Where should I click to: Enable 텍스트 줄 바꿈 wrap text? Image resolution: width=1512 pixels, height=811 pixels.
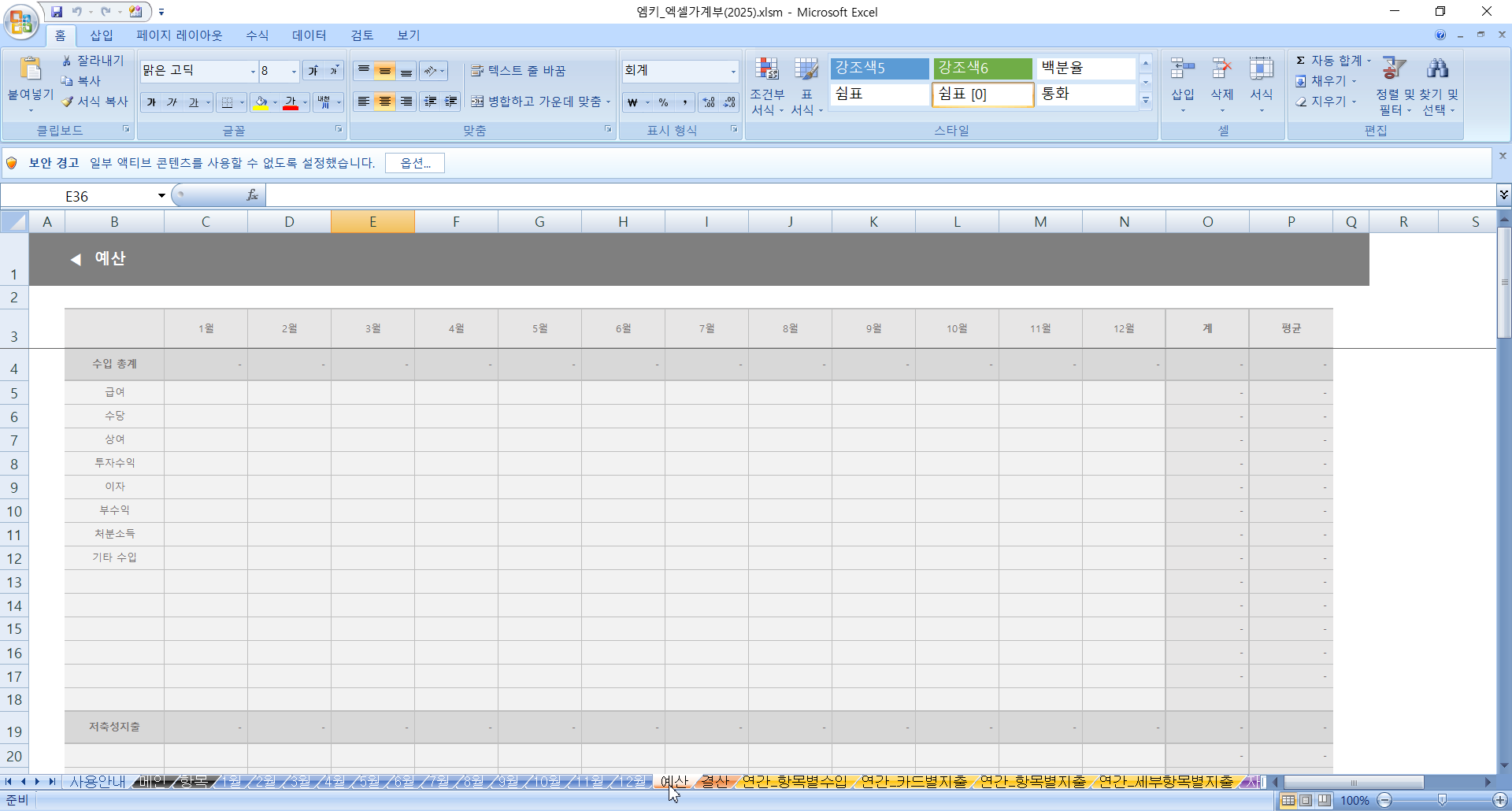(x=518, y=71)
